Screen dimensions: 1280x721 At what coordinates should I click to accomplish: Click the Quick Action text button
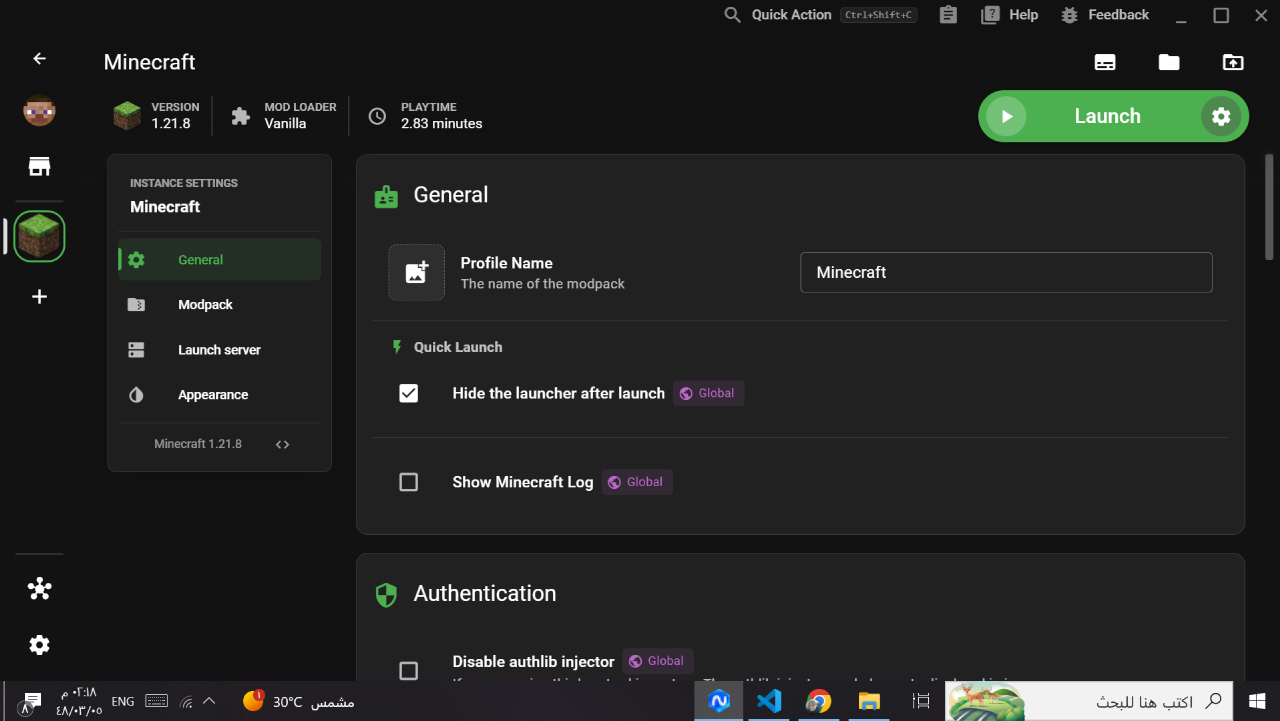791,15
